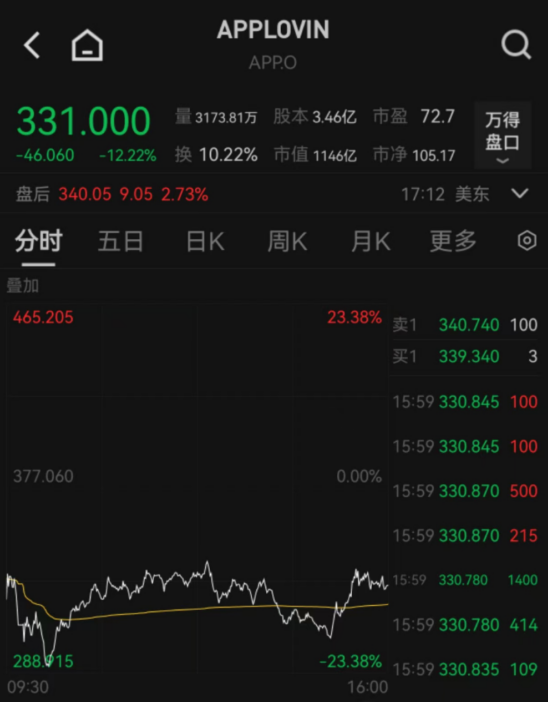
Task: Tap 叠加 overlay button
Action: pos(22,286)
